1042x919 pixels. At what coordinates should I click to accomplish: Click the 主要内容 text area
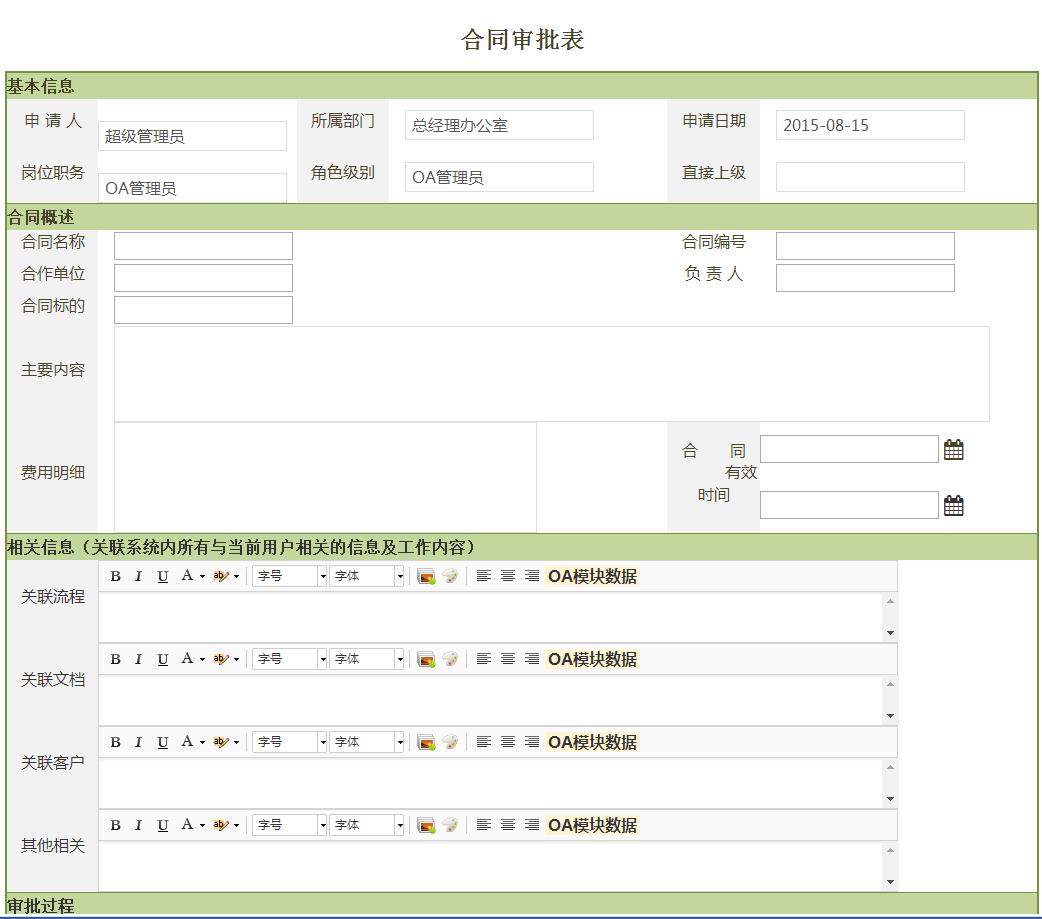[x=551, y=374]
